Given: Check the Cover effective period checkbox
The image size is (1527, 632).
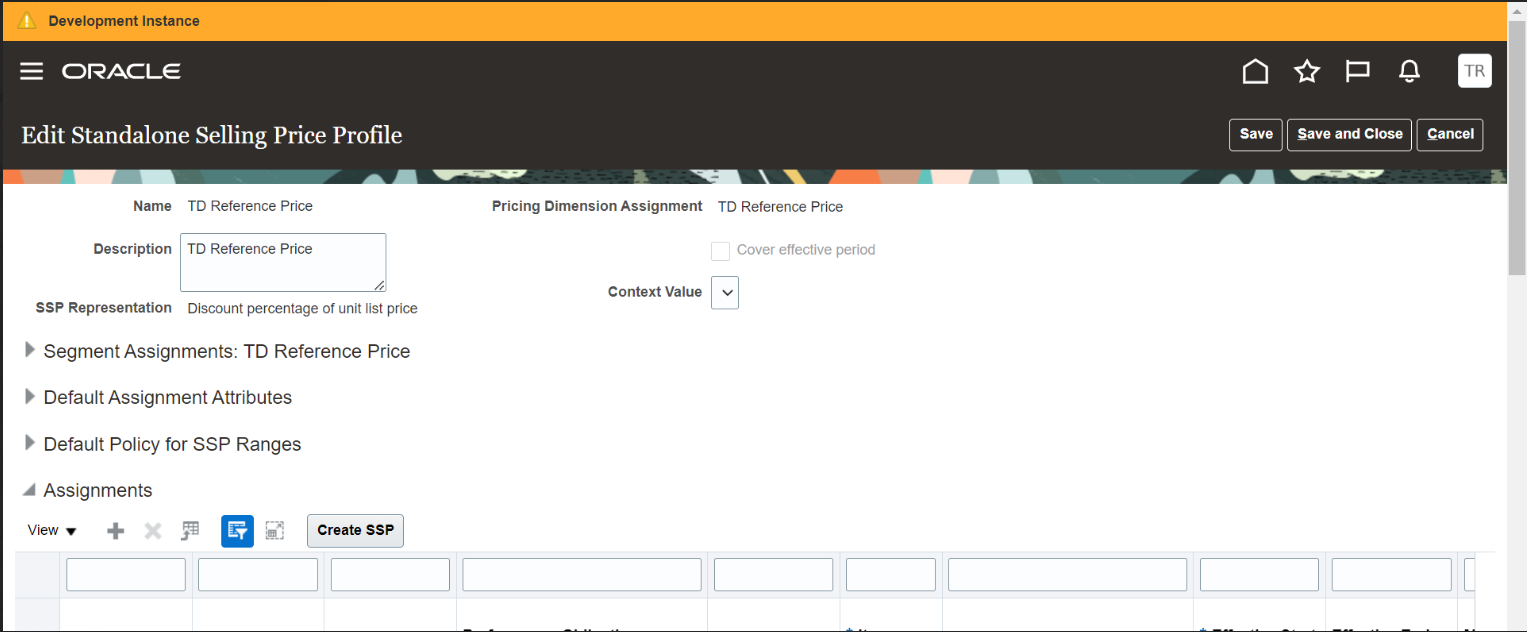Looking at the screenshot, I should click(720, 250).
